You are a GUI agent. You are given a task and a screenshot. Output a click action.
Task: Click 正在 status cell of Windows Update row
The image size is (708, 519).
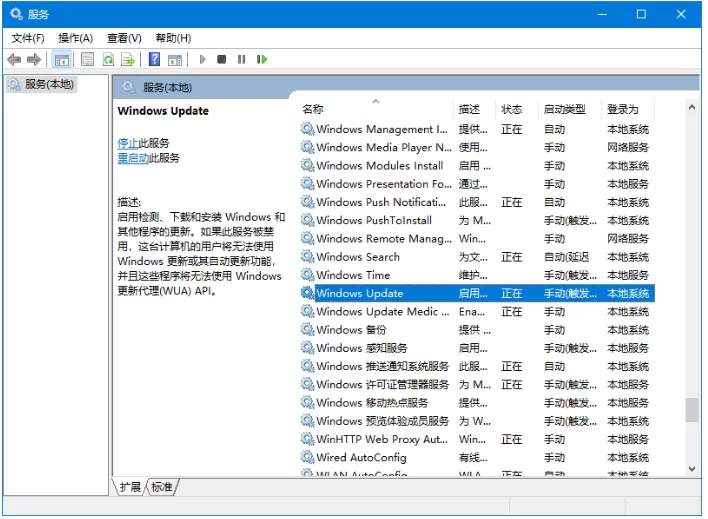click(x=512, y=294)
